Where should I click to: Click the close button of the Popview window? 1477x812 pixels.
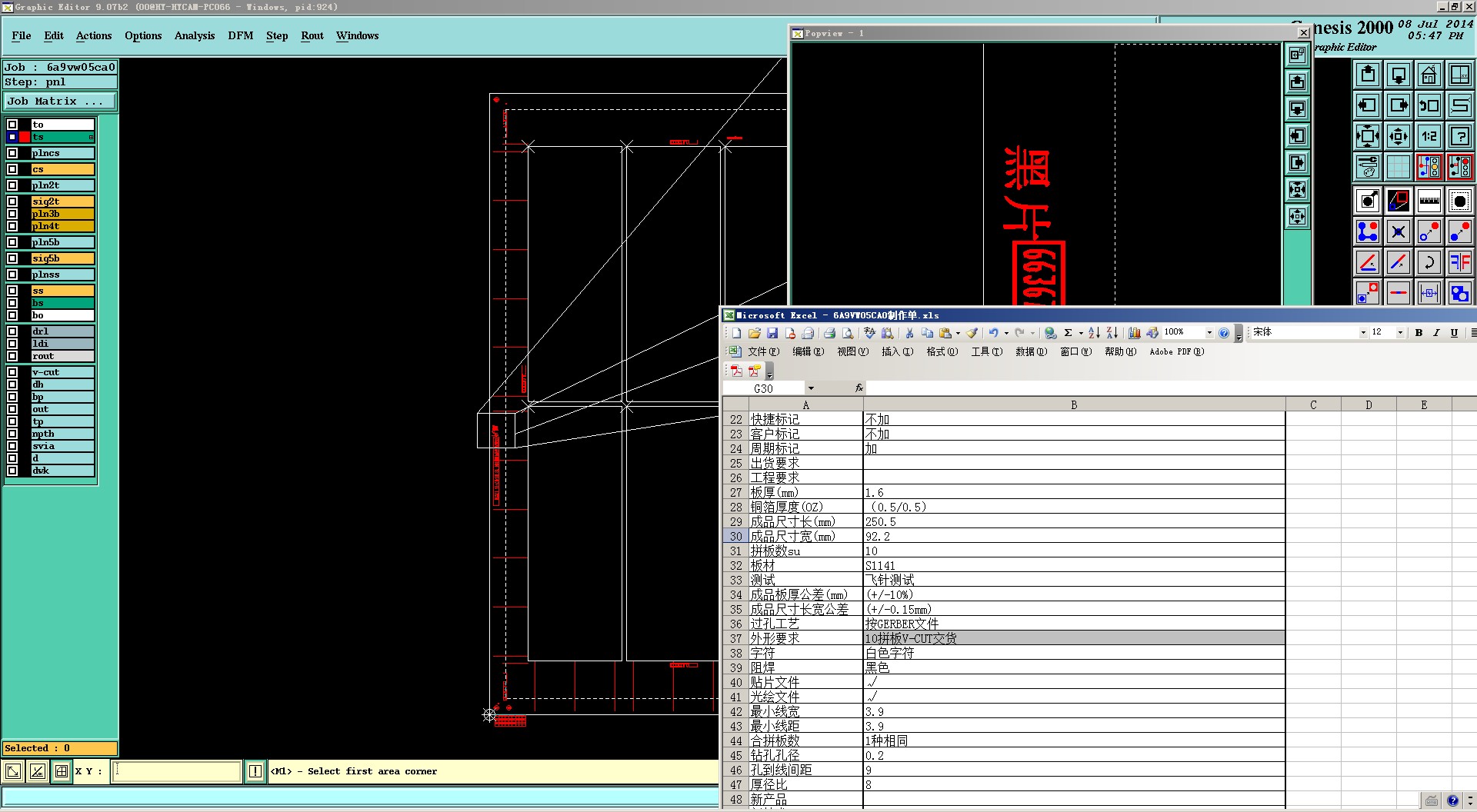[x=1303, y=33]
